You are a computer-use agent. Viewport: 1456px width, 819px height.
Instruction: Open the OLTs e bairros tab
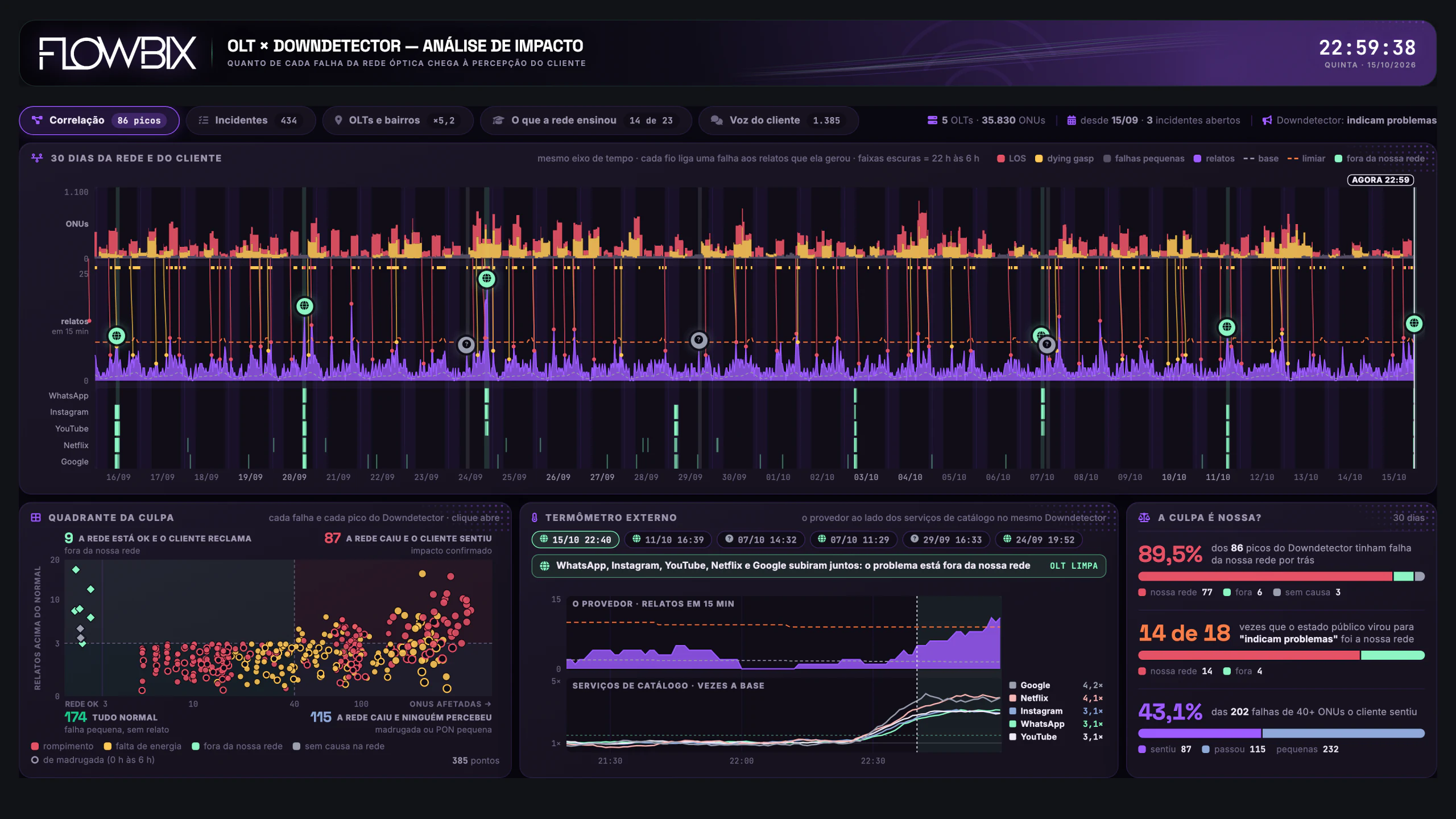coord(398,121)
